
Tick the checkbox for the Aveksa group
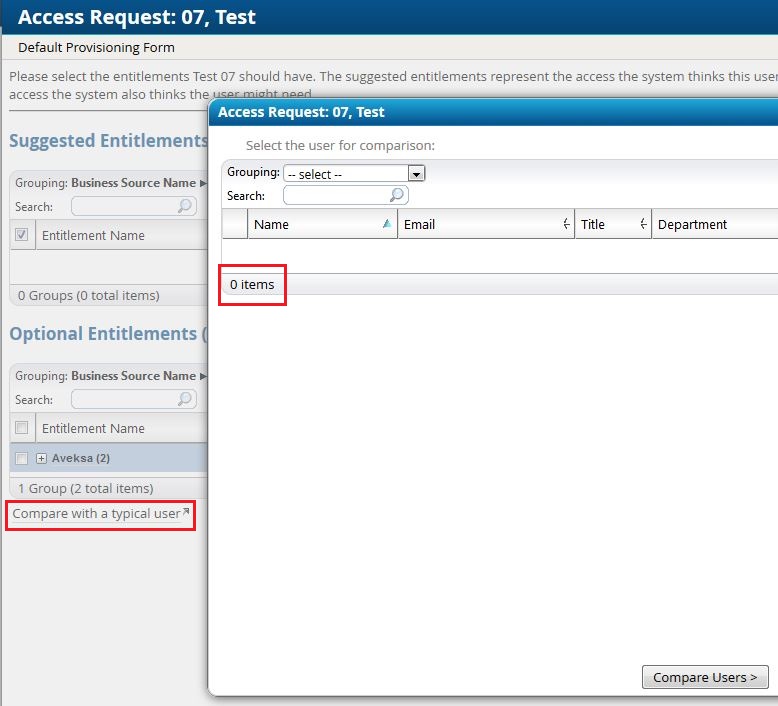[x=22, y=458]
